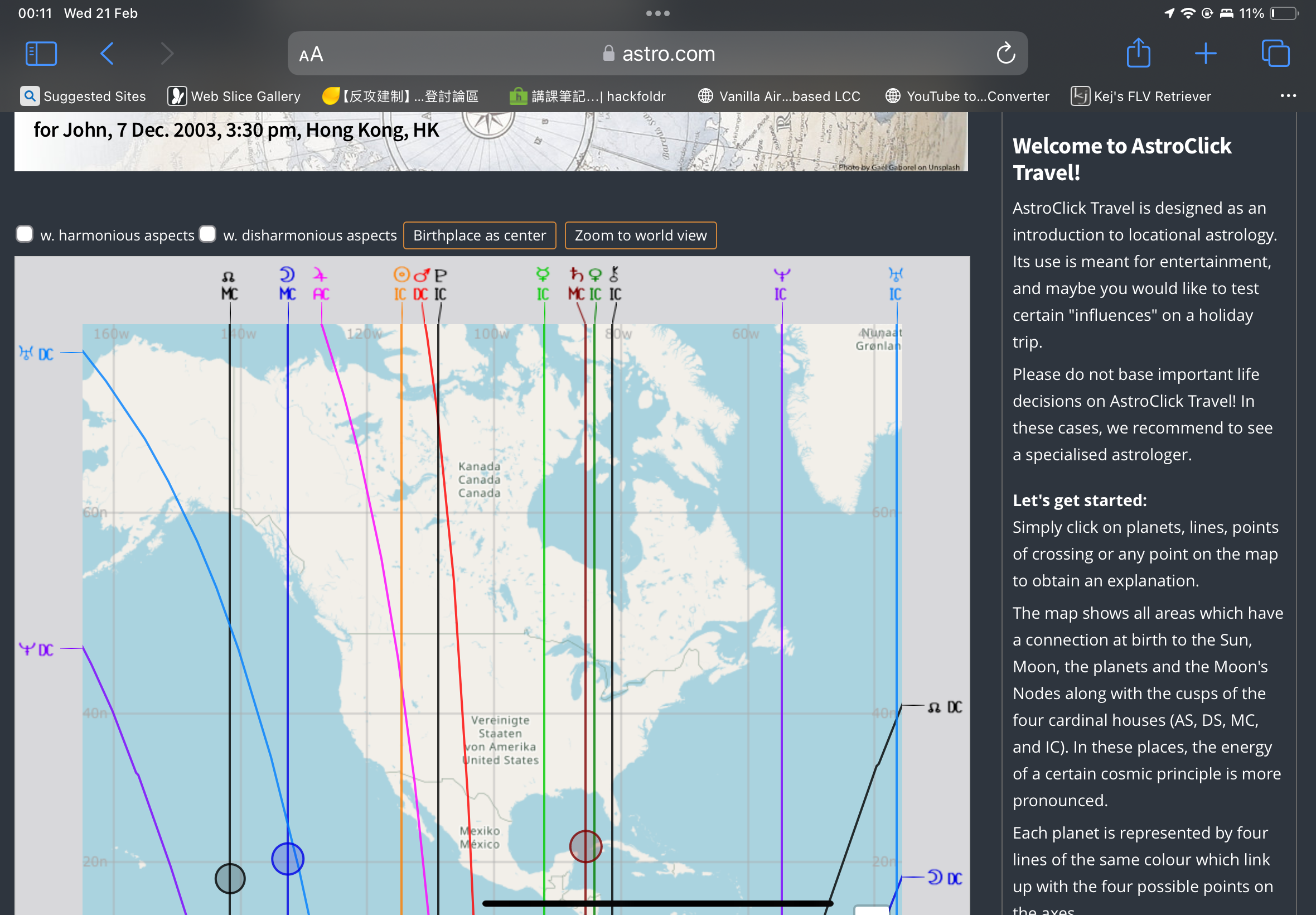Screen dimensions: 1316x915
Task: Click the blue Moon circle marker on map
Action: click(288, 858)
